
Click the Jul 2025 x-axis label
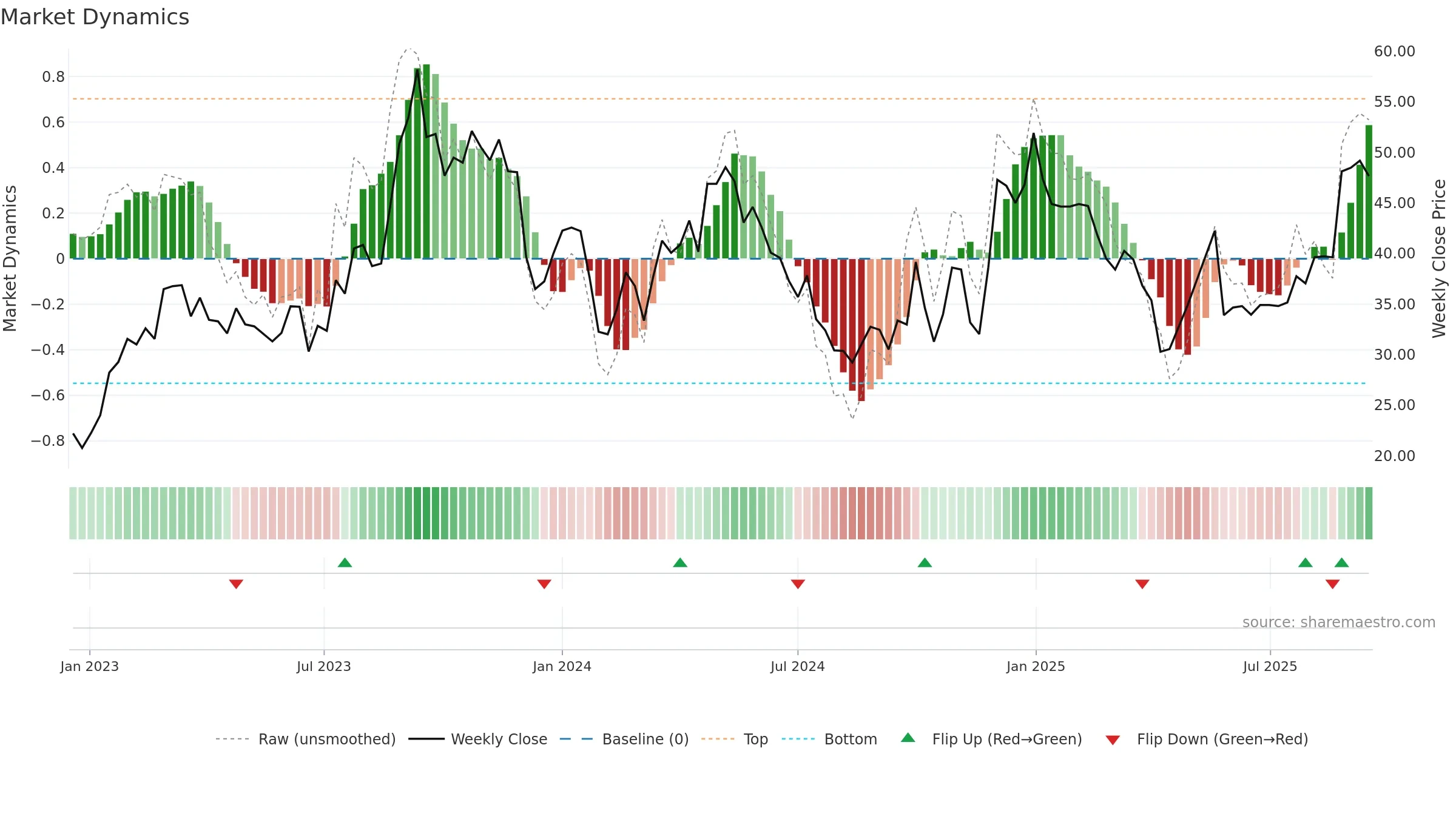point(1270,666)
